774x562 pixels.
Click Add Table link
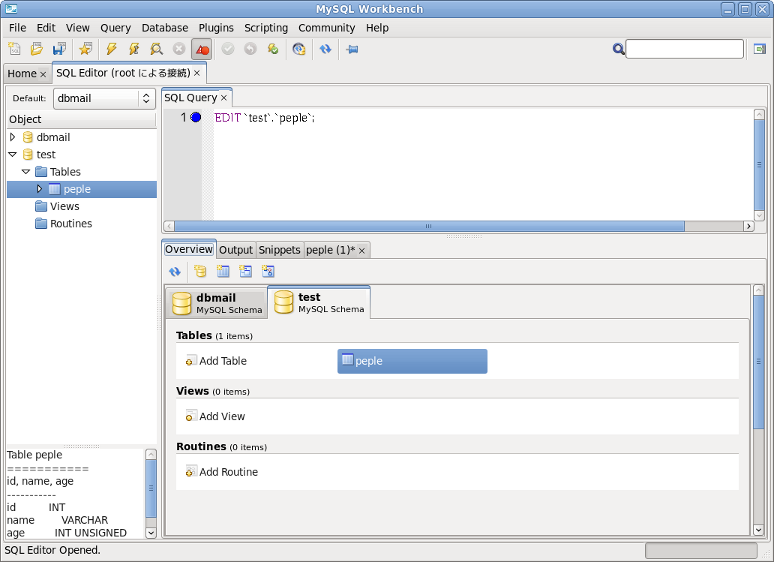(216, 361)
